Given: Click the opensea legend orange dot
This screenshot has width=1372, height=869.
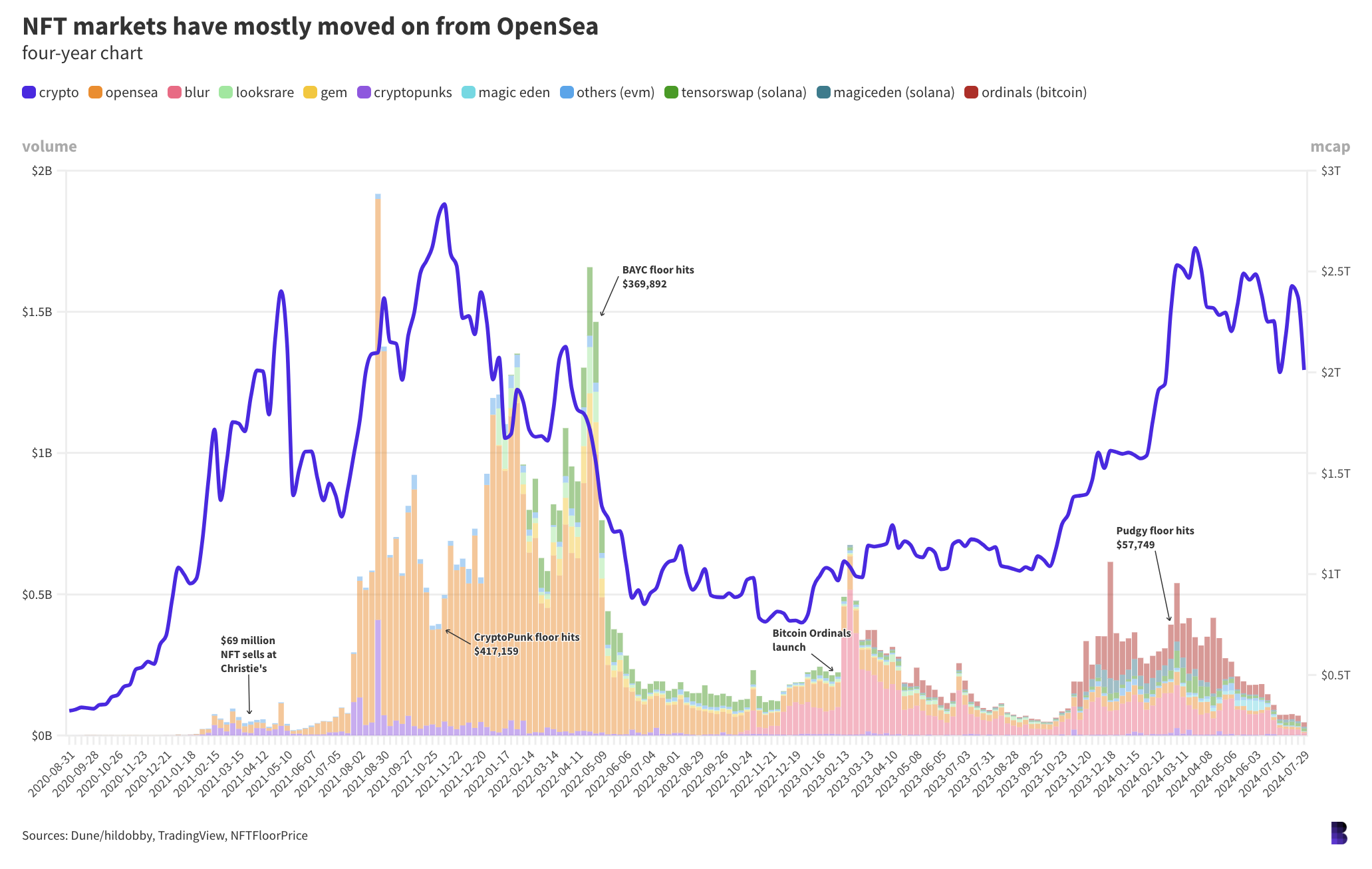Looking at the screenshot, I should pyautogui.click(x=96, y=92).
